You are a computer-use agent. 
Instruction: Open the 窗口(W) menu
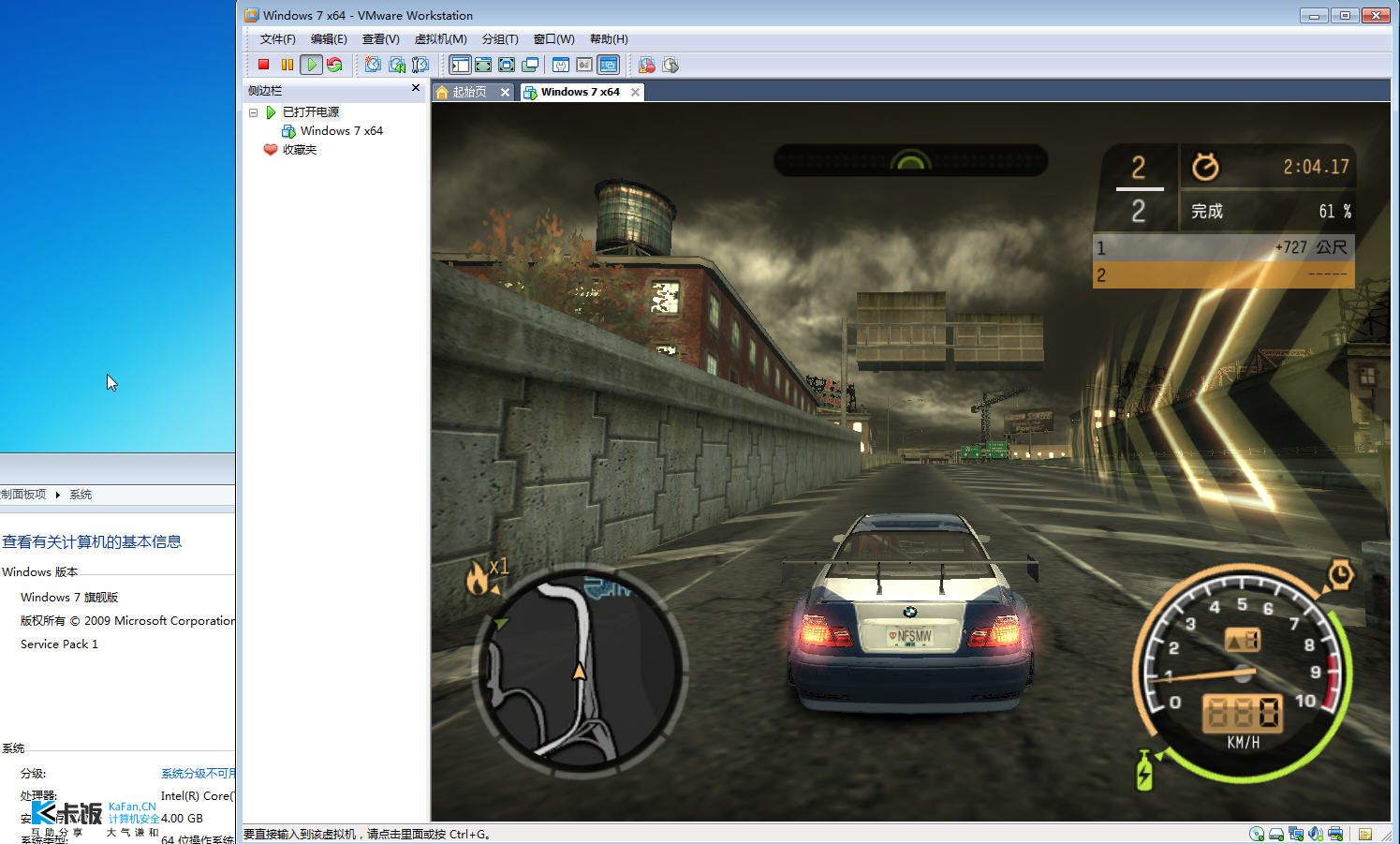click(553, 39)
